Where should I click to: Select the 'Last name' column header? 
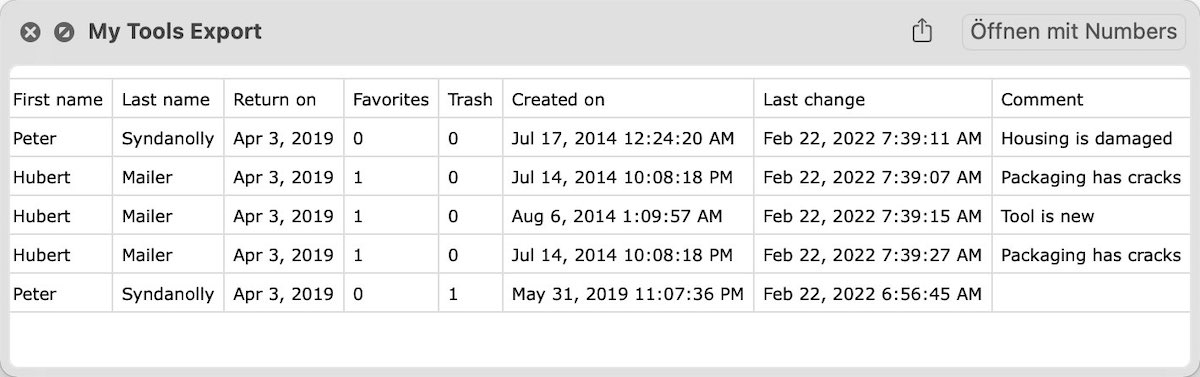[168, 99]
